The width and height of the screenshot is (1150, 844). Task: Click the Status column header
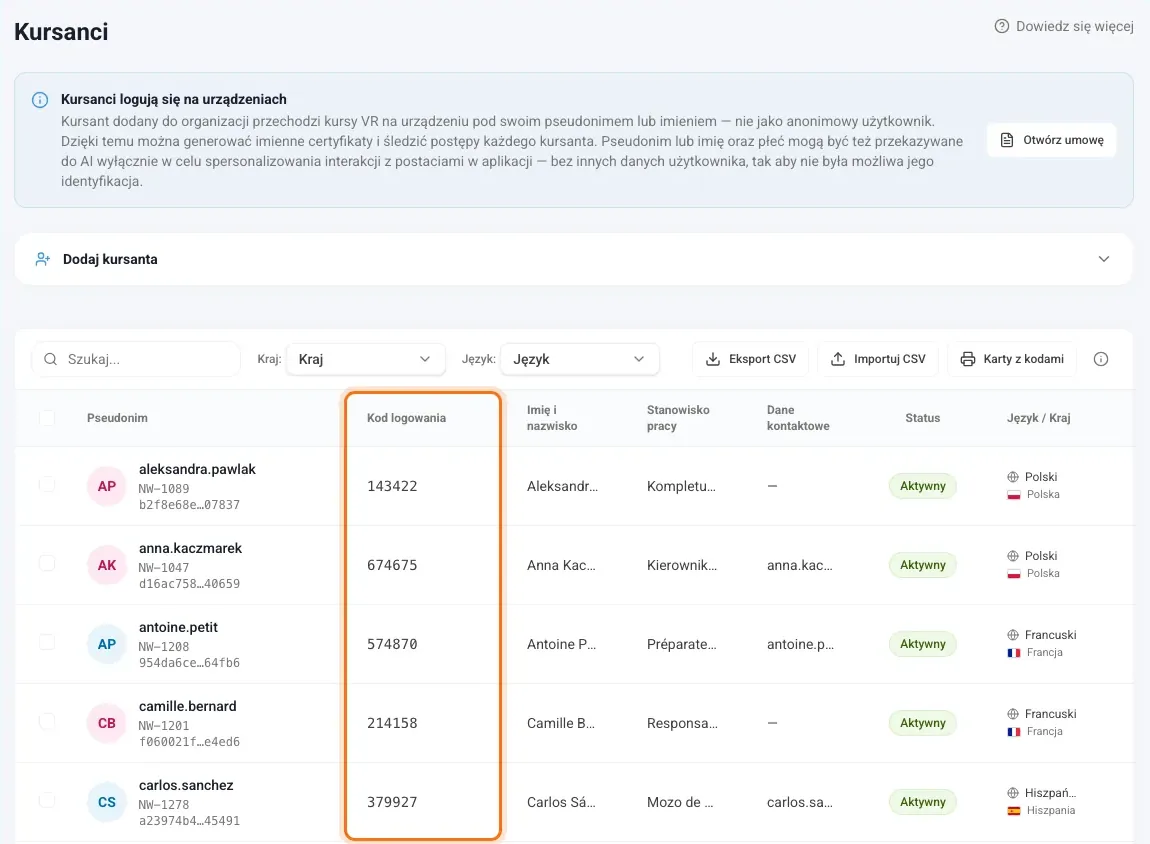point(922,418)
